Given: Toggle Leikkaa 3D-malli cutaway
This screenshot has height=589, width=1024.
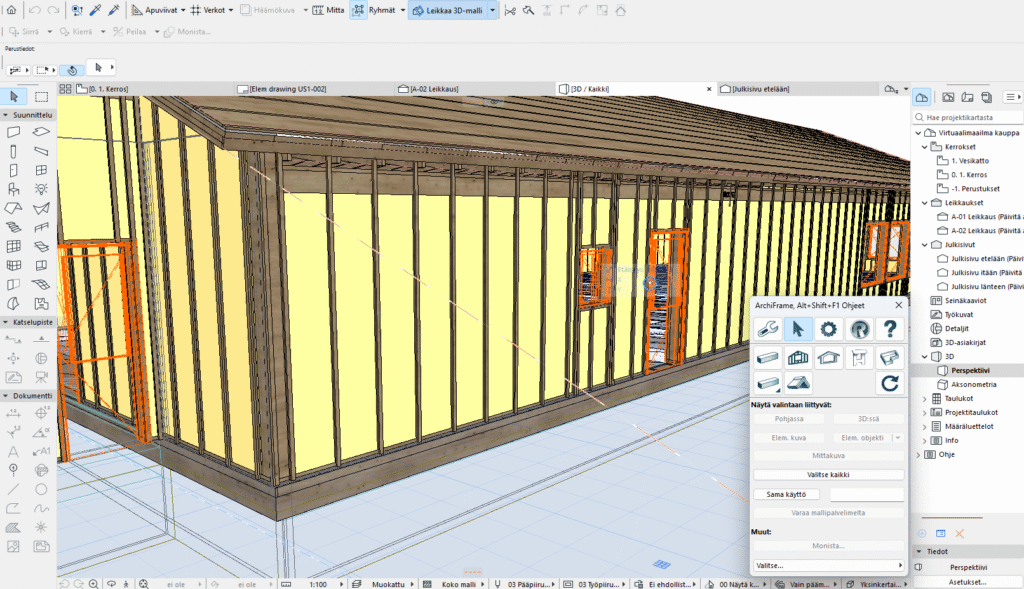Looking at the screenshot, I should pos(447,10).
